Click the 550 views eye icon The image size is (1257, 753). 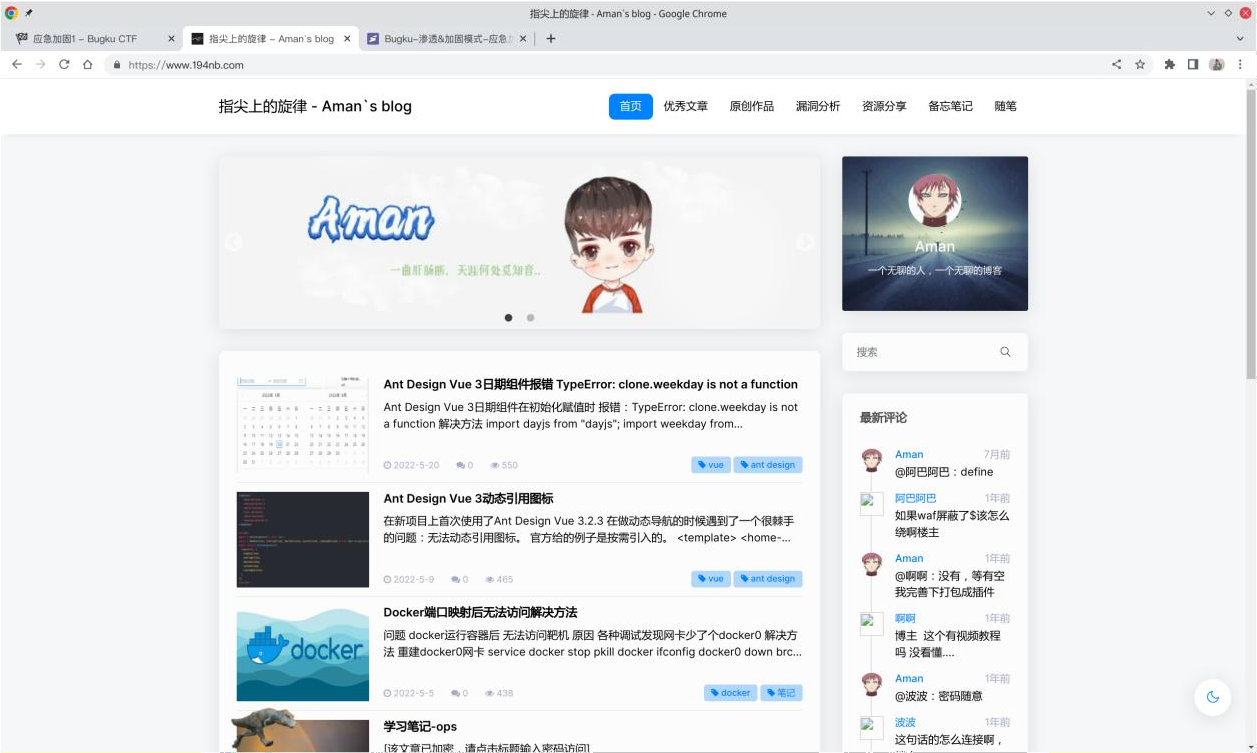pyautogui.click(x=495, y=465)
